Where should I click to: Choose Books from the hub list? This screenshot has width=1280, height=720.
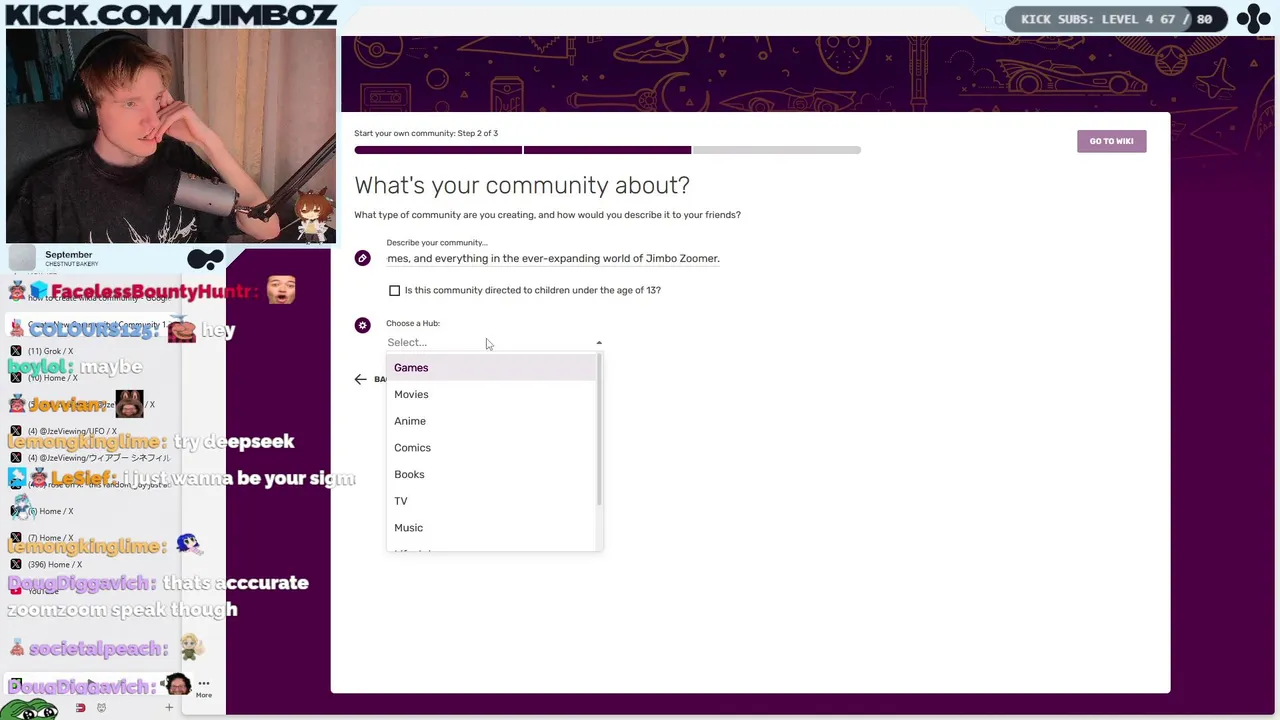pyautogui.click(x=491, y=474)
